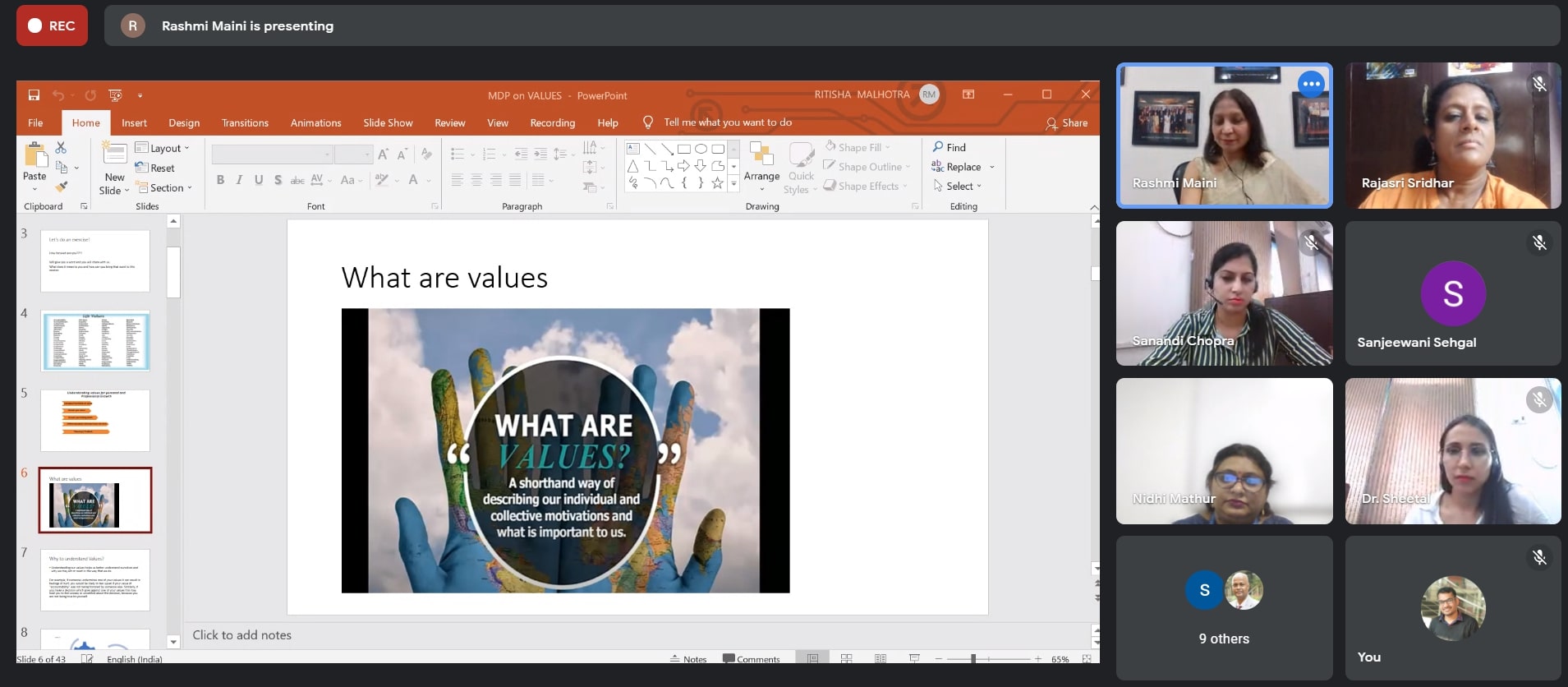Switch to the Transitions ribbon tab
Viewport: 1568px width, 687px height.
(245, 122)
